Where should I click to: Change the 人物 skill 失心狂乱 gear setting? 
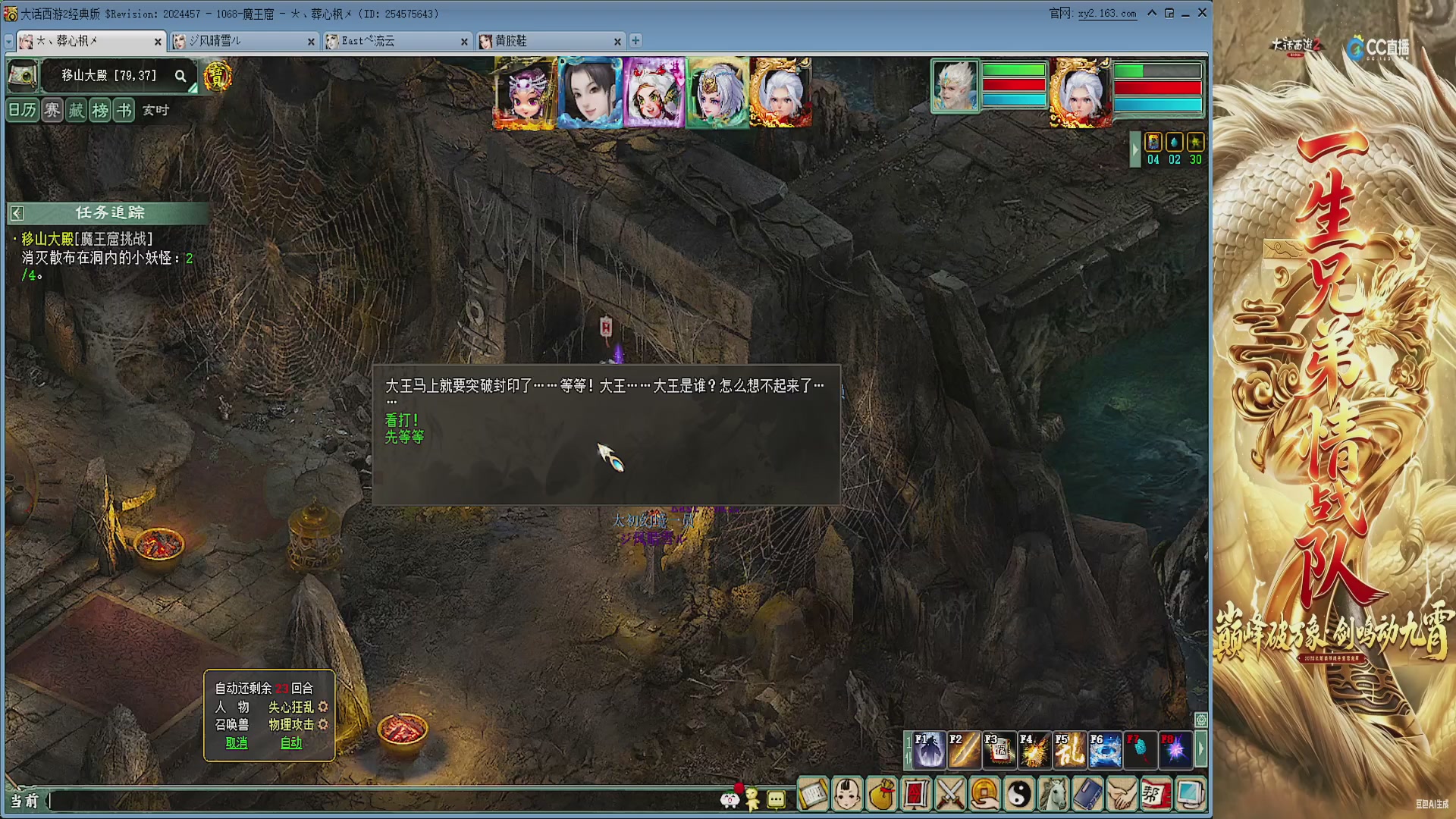point(323,706)
